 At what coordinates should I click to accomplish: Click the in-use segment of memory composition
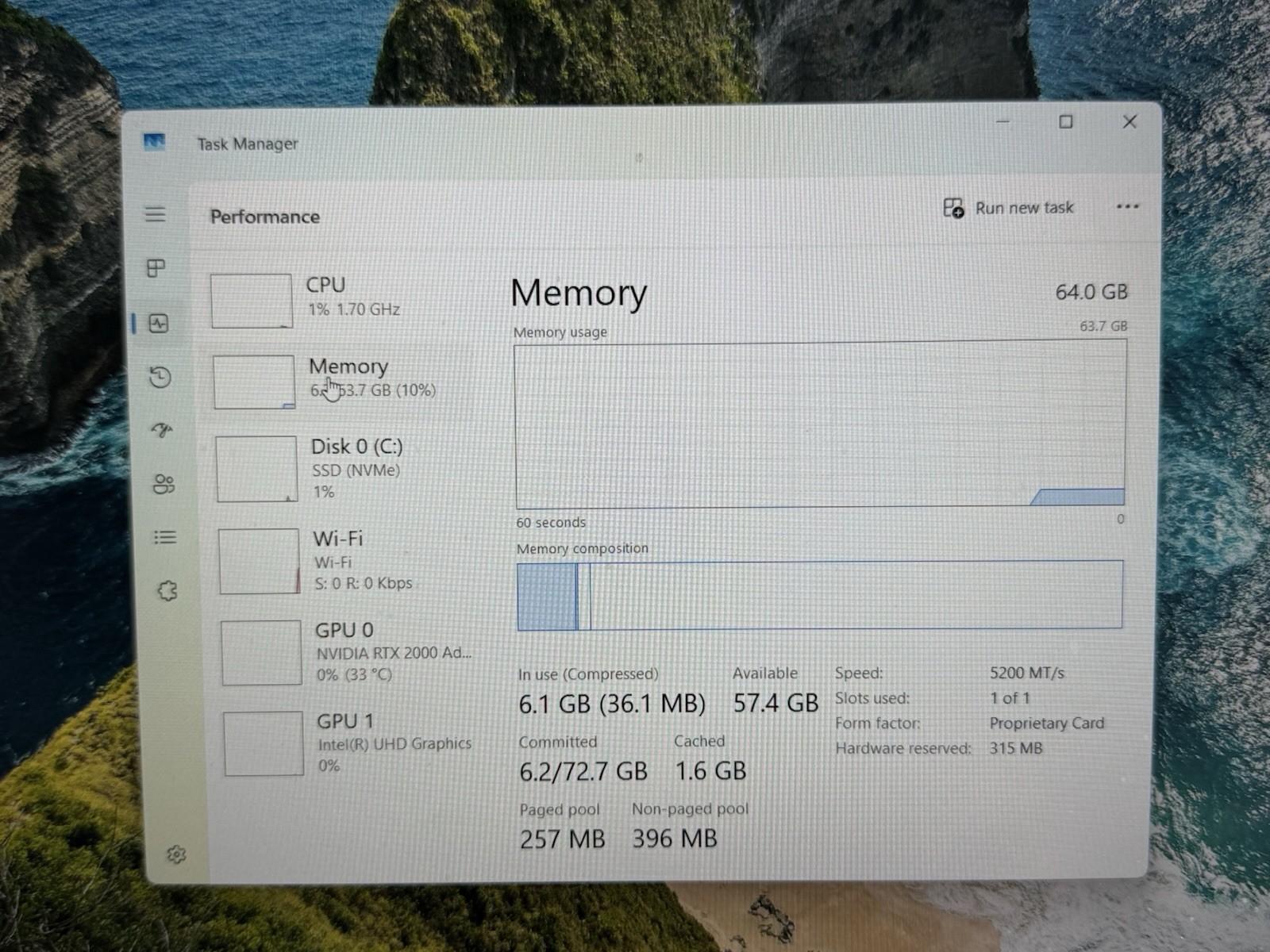[x=546, y=597]
